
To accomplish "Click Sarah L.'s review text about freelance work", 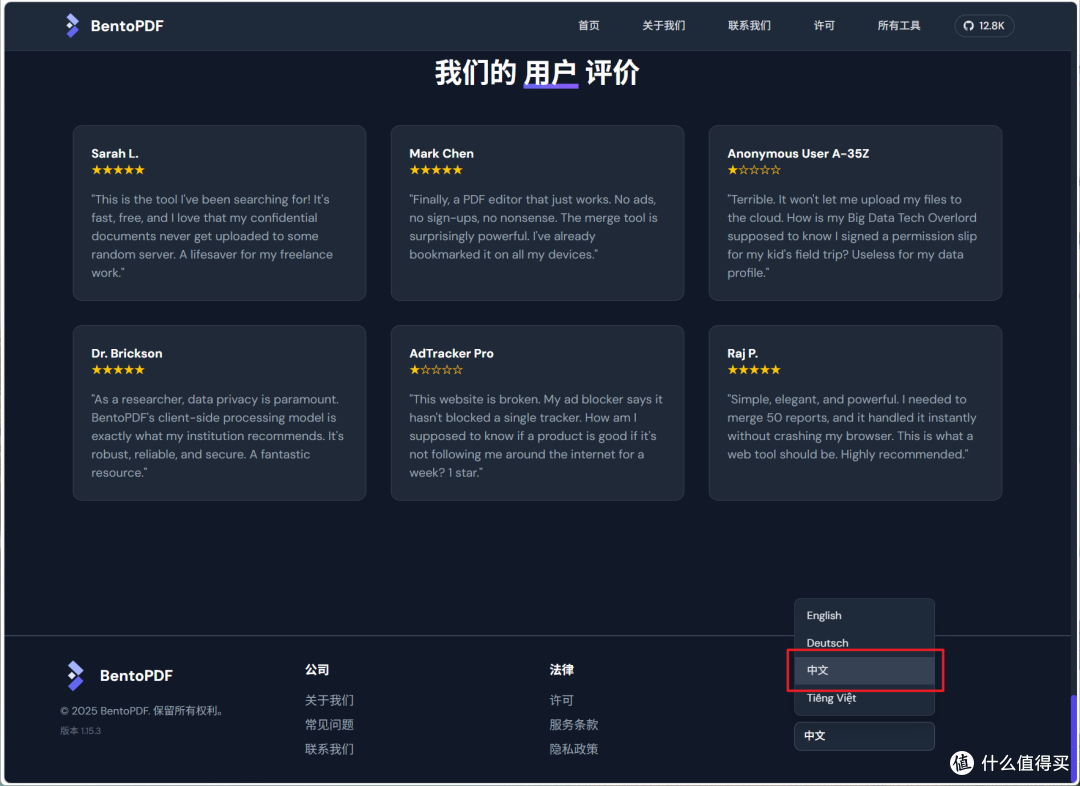I will [x=212, y=236].
